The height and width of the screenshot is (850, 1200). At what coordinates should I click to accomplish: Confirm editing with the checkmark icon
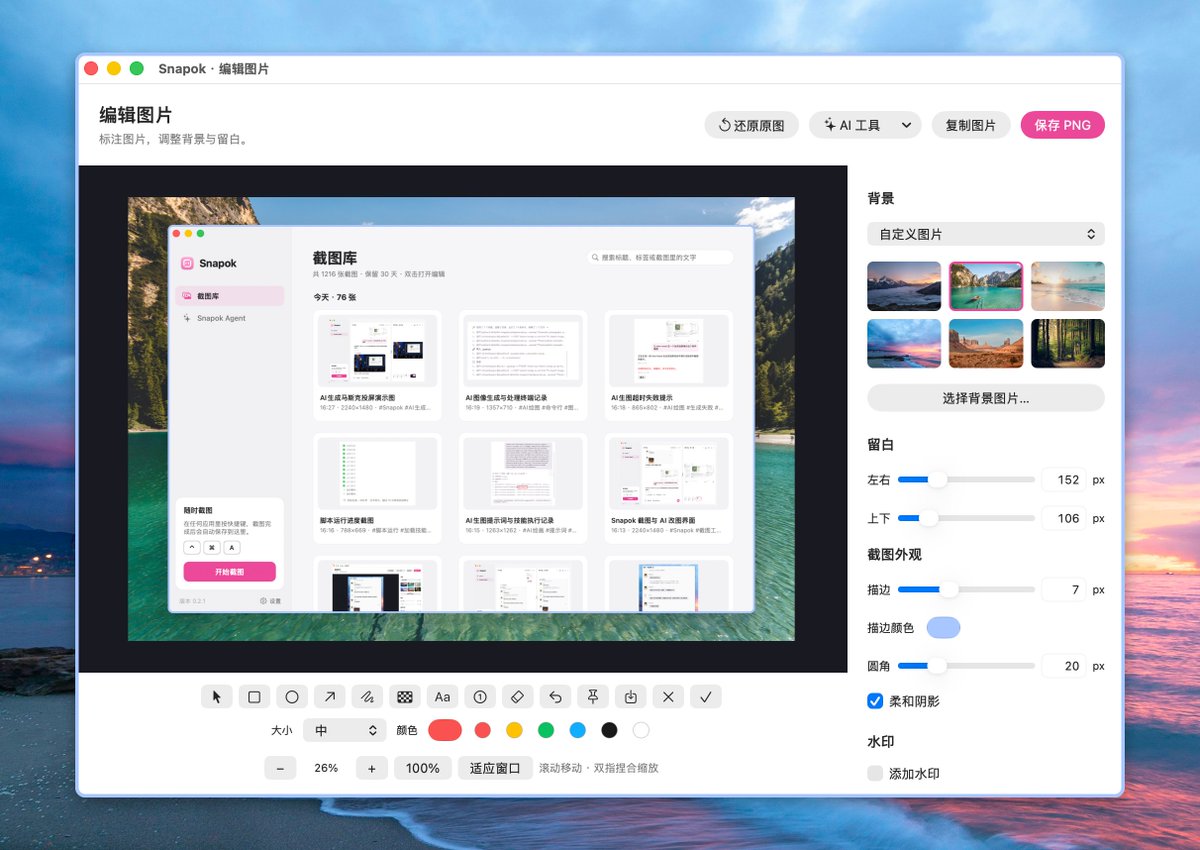click(x=706, y=697)
